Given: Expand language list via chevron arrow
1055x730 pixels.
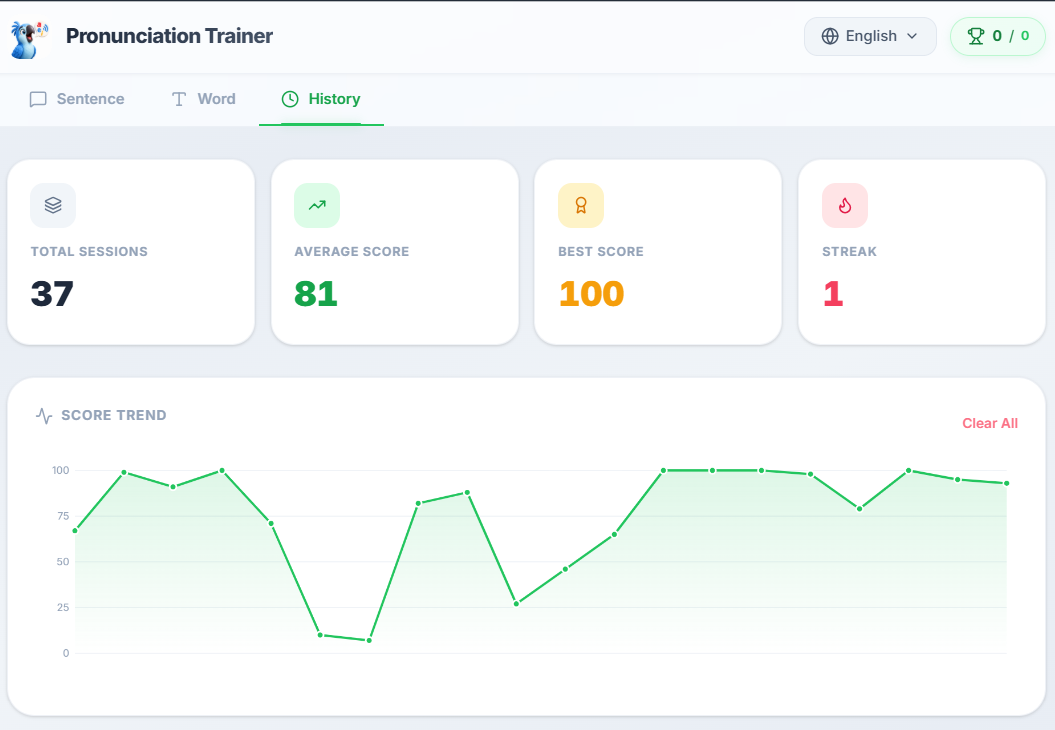Looking at the screenshot, I should coord(912,36).
